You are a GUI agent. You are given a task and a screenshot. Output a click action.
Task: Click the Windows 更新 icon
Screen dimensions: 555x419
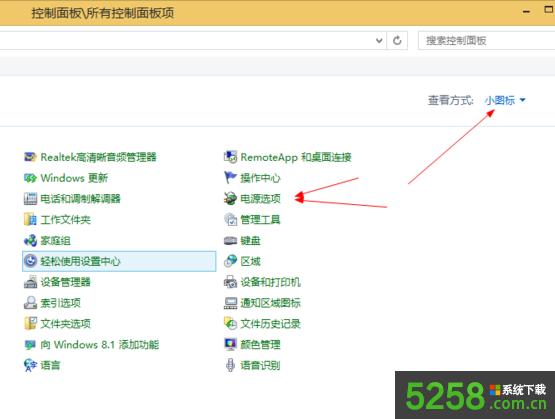click(x=30, y=178)
